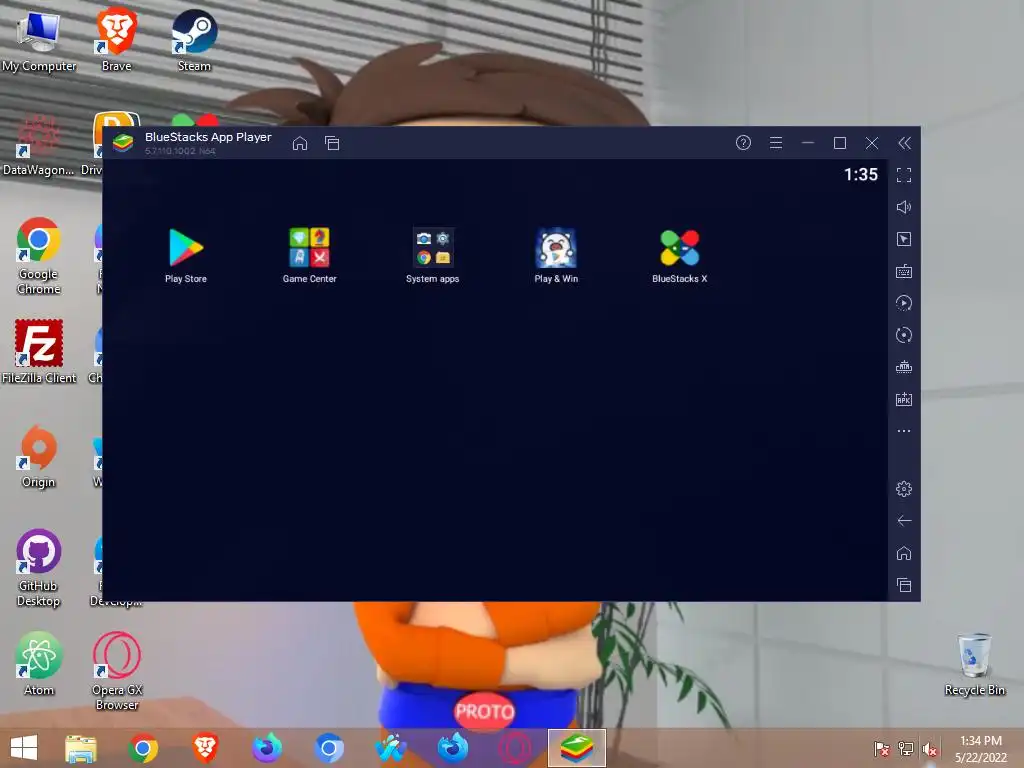Open the memory trim icon in sidebar
The image size is (1024, 768).
(x=904, y=367)
